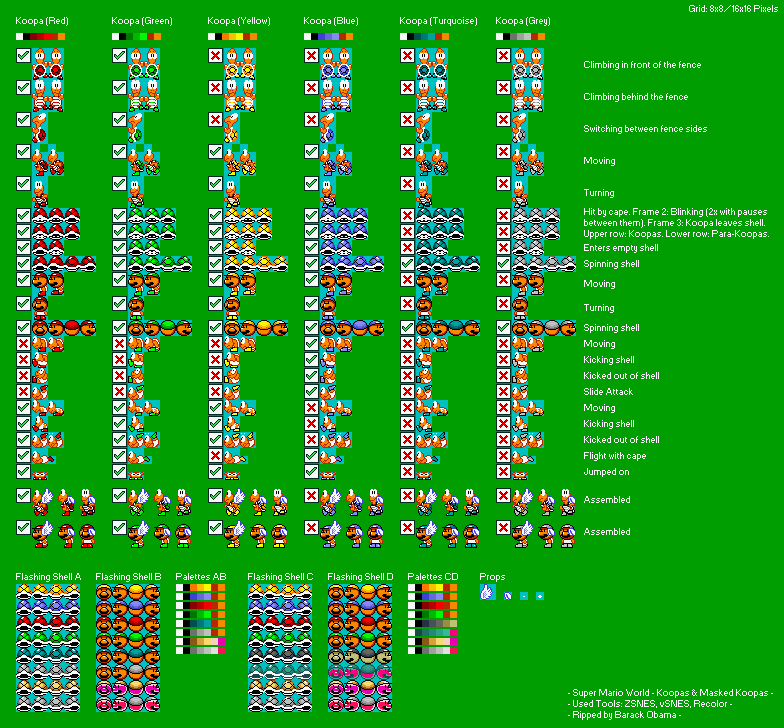Toggle red Koopa Jumped on checkbox

click(x=23, y=472)
